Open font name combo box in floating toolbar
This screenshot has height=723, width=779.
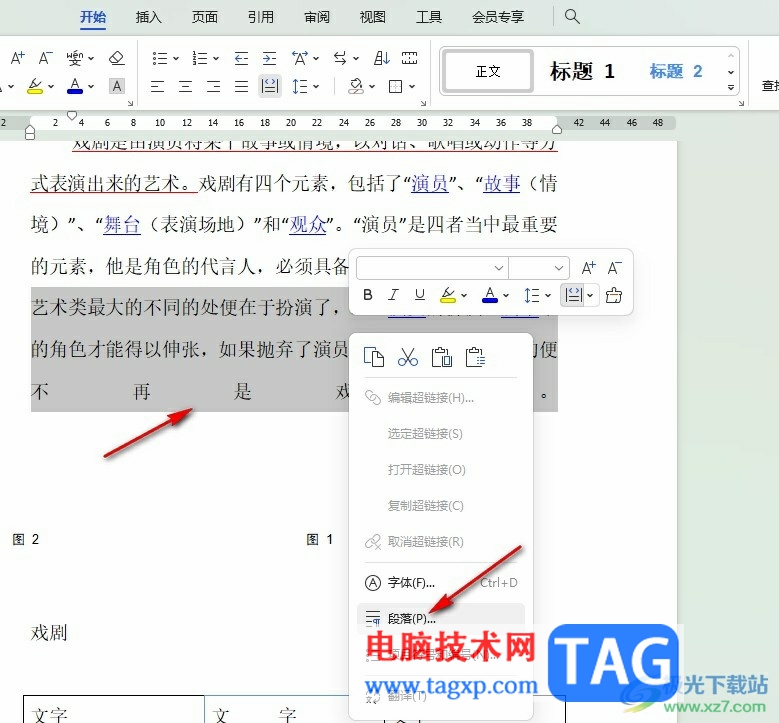point(432,268)
